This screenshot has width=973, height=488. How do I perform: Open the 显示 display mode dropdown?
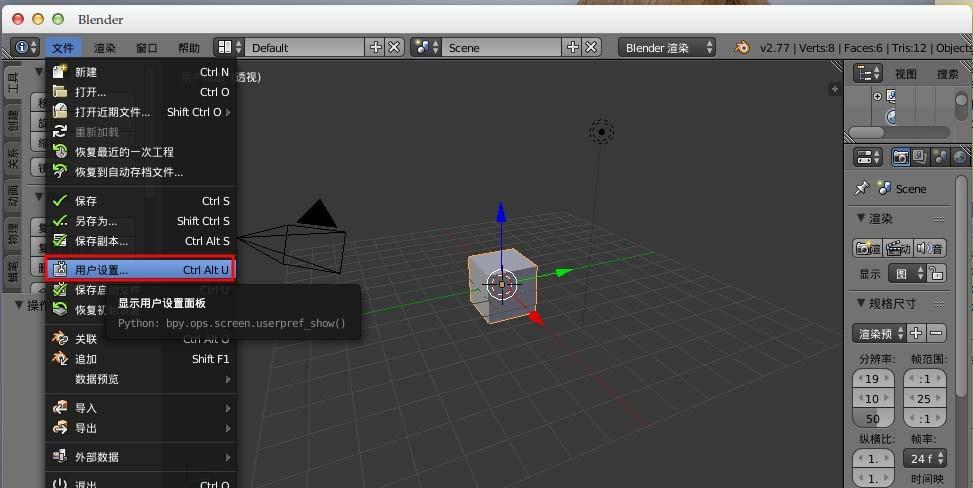(908, 273)
